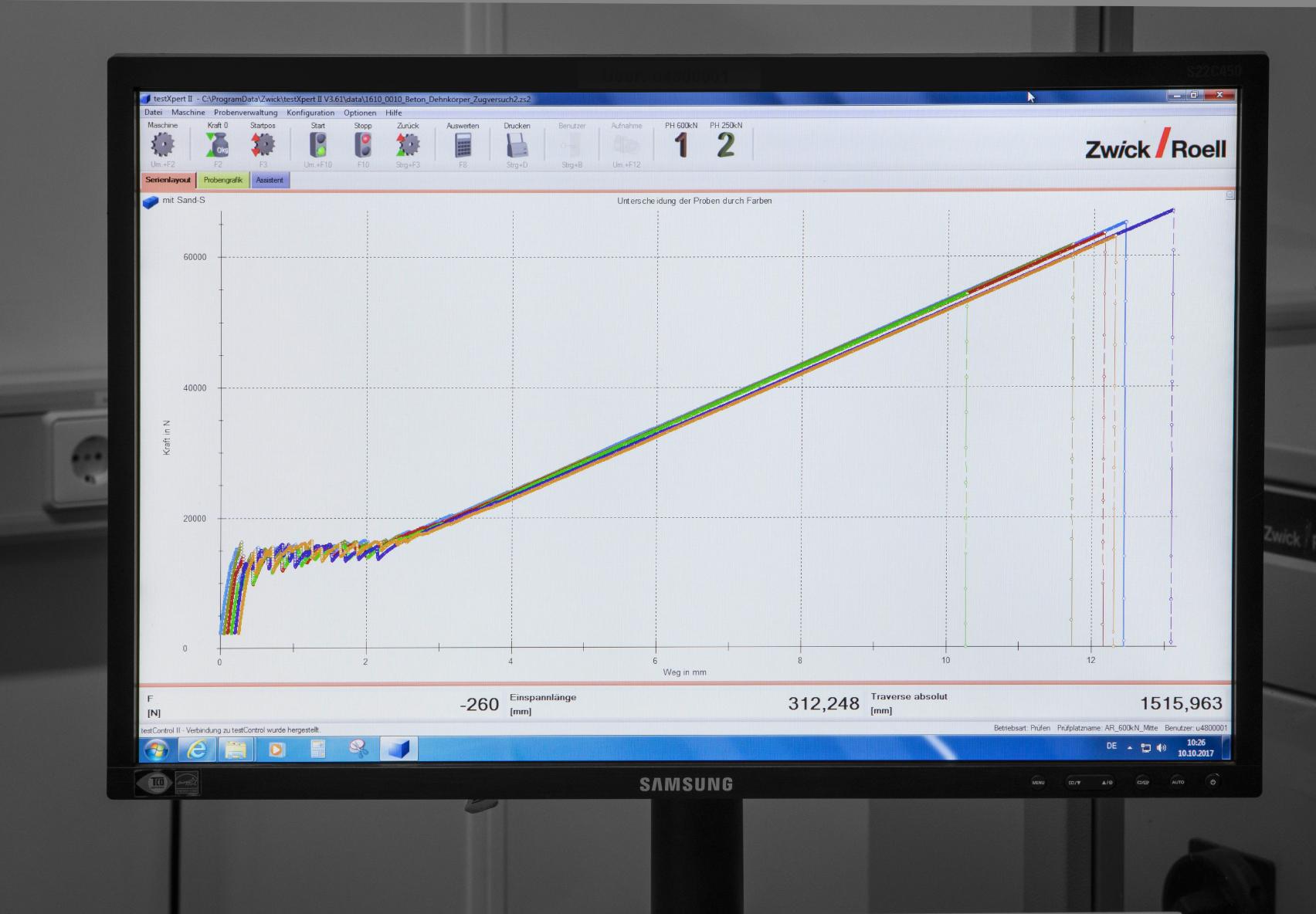This screenshot has height=914, width=1316.
Task: Click the 'Weg in mm' axis label
Action: pos(684,672)
